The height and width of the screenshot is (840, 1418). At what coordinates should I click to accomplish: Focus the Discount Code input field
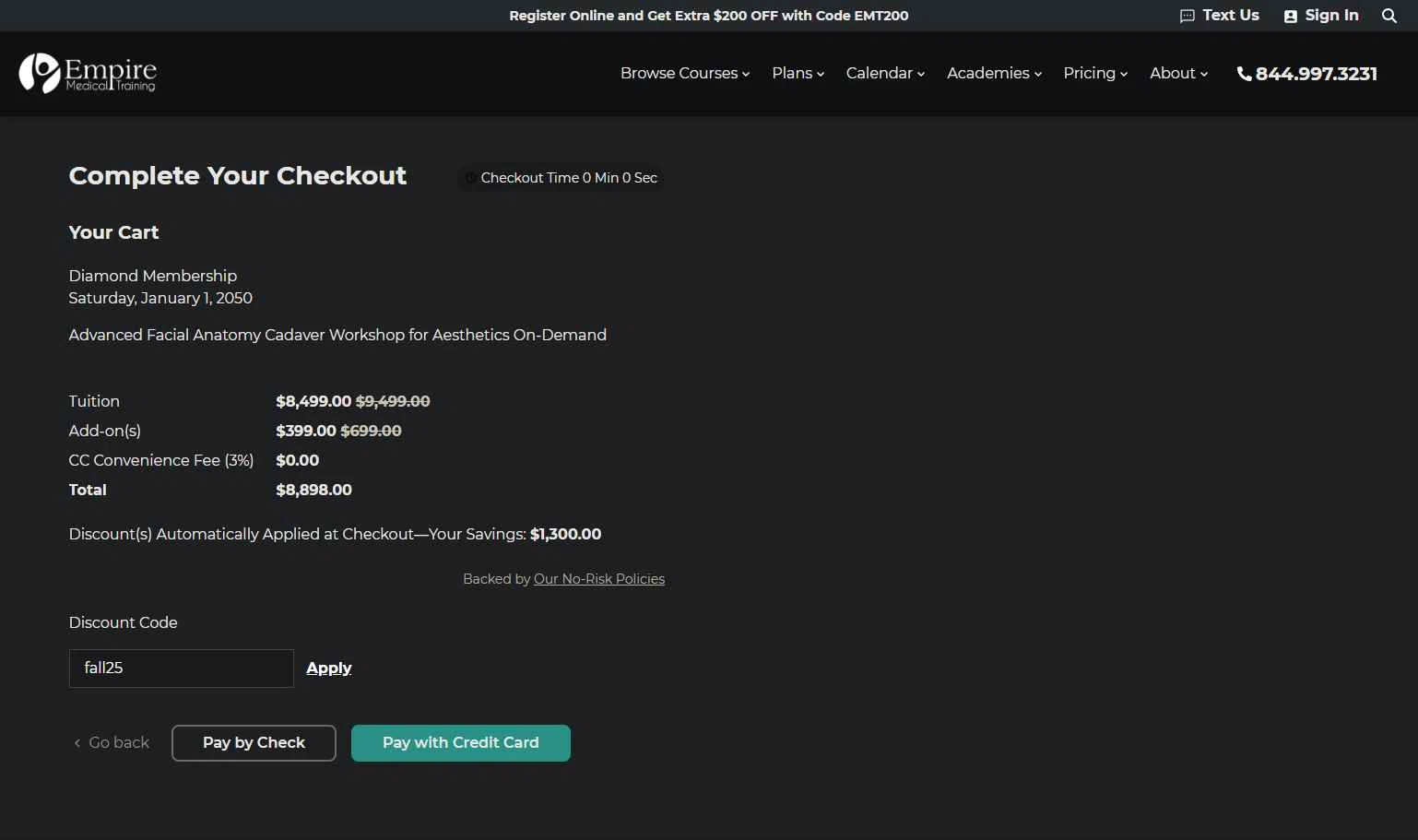(x=182, y=668)
